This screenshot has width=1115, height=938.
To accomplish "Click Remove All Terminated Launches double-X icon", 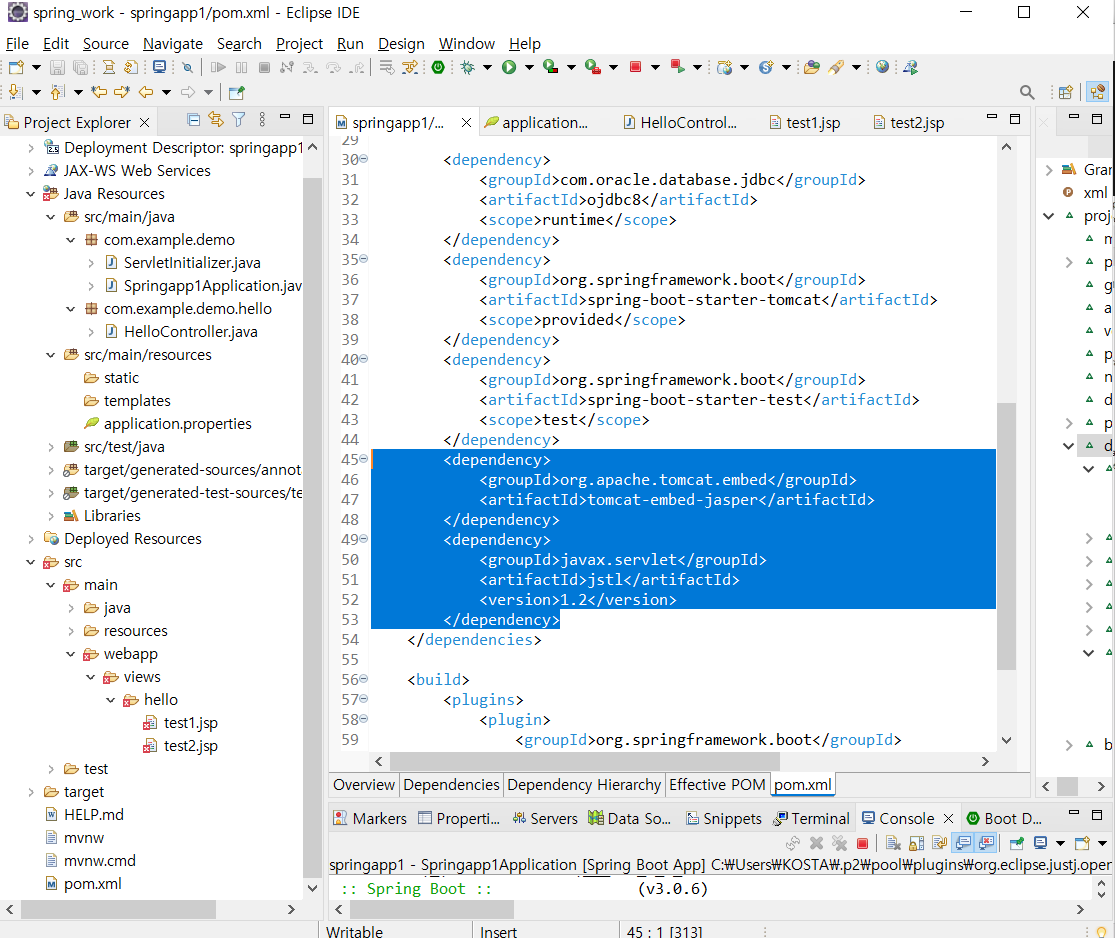I will click(840, 843).
